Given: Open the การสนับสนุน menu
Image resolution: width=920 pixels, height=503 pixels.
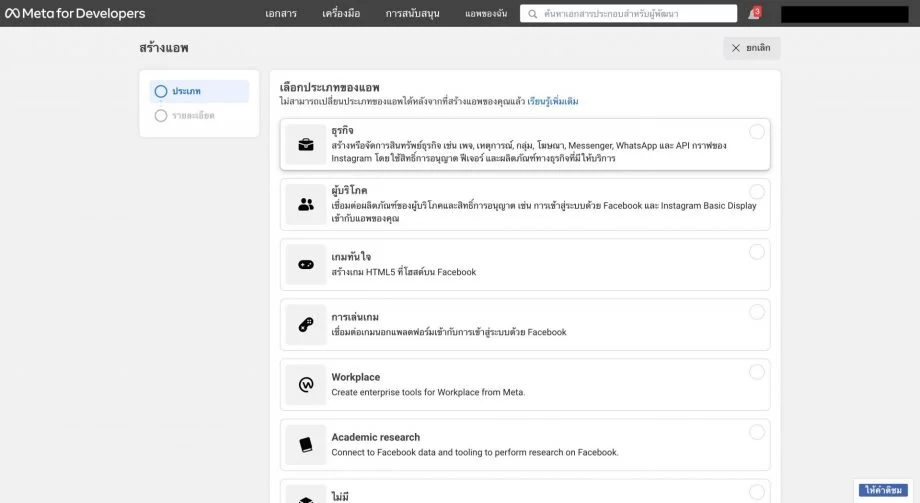Looking at the screenshot, I should (x=412, y=13).
